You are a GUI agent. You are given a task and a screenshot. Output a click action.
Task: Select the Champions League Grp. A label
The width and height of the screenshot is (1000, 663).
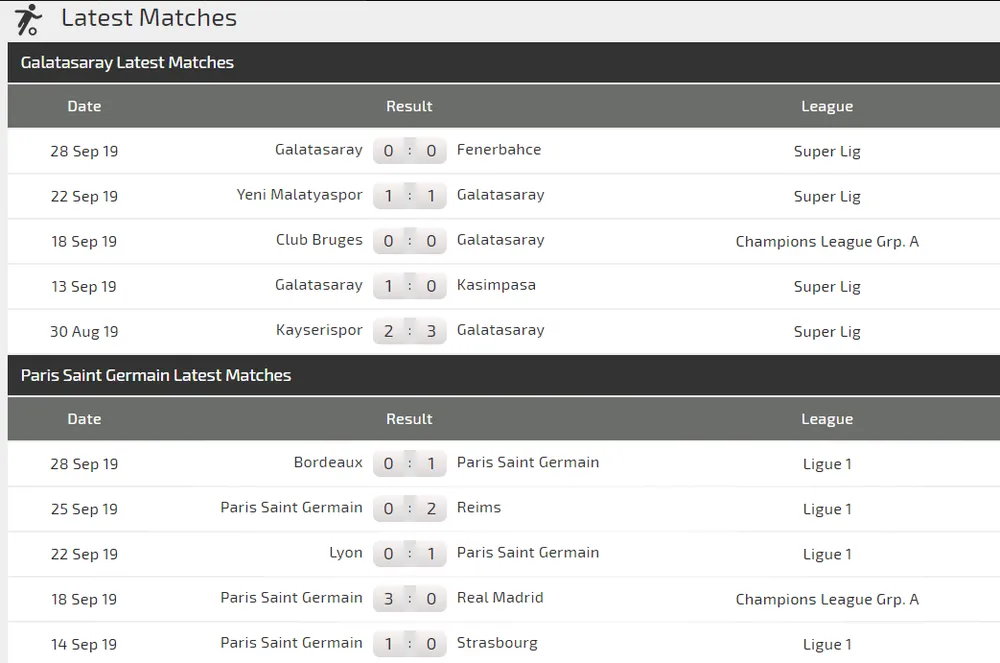point(827,241)
